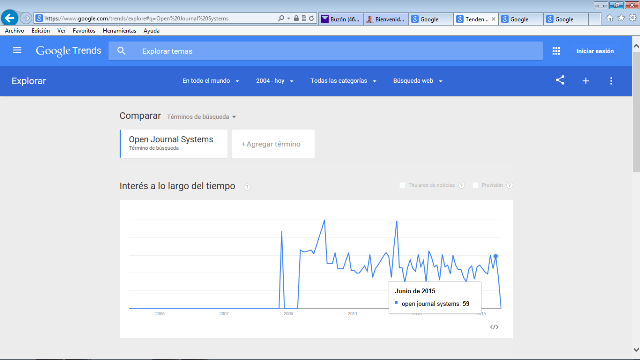Open the browser home icon

[609, 18]
